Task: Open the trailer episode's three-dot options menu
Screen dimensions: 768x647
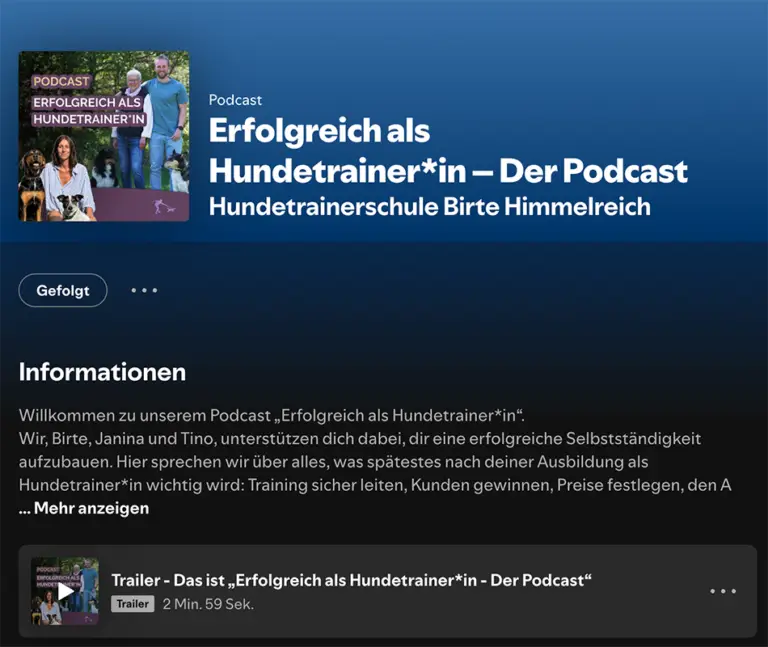Action: pyautogui.click(x=723, y=591)
